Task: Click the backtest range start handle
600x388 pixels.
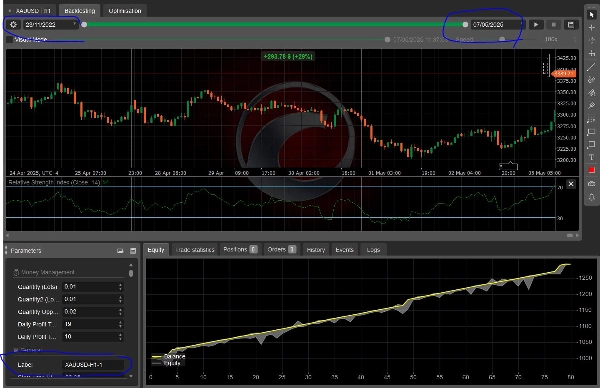Action: click(x=84, y=24)
